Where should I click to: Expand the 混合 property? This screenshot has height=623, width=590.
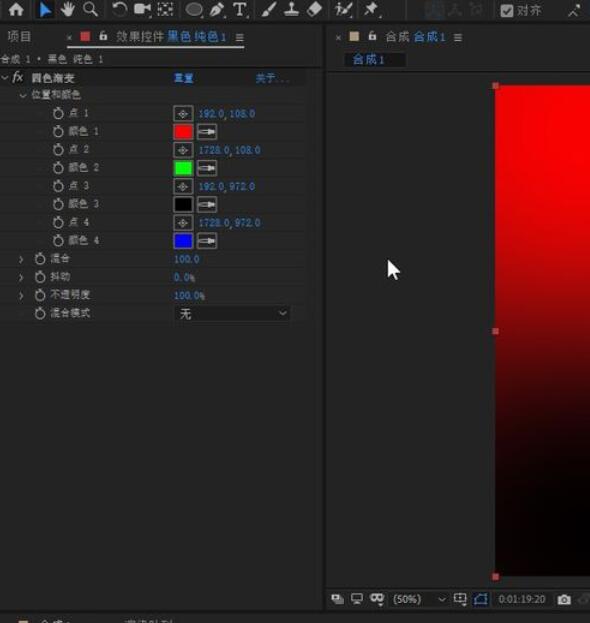[x=21, y=259]
